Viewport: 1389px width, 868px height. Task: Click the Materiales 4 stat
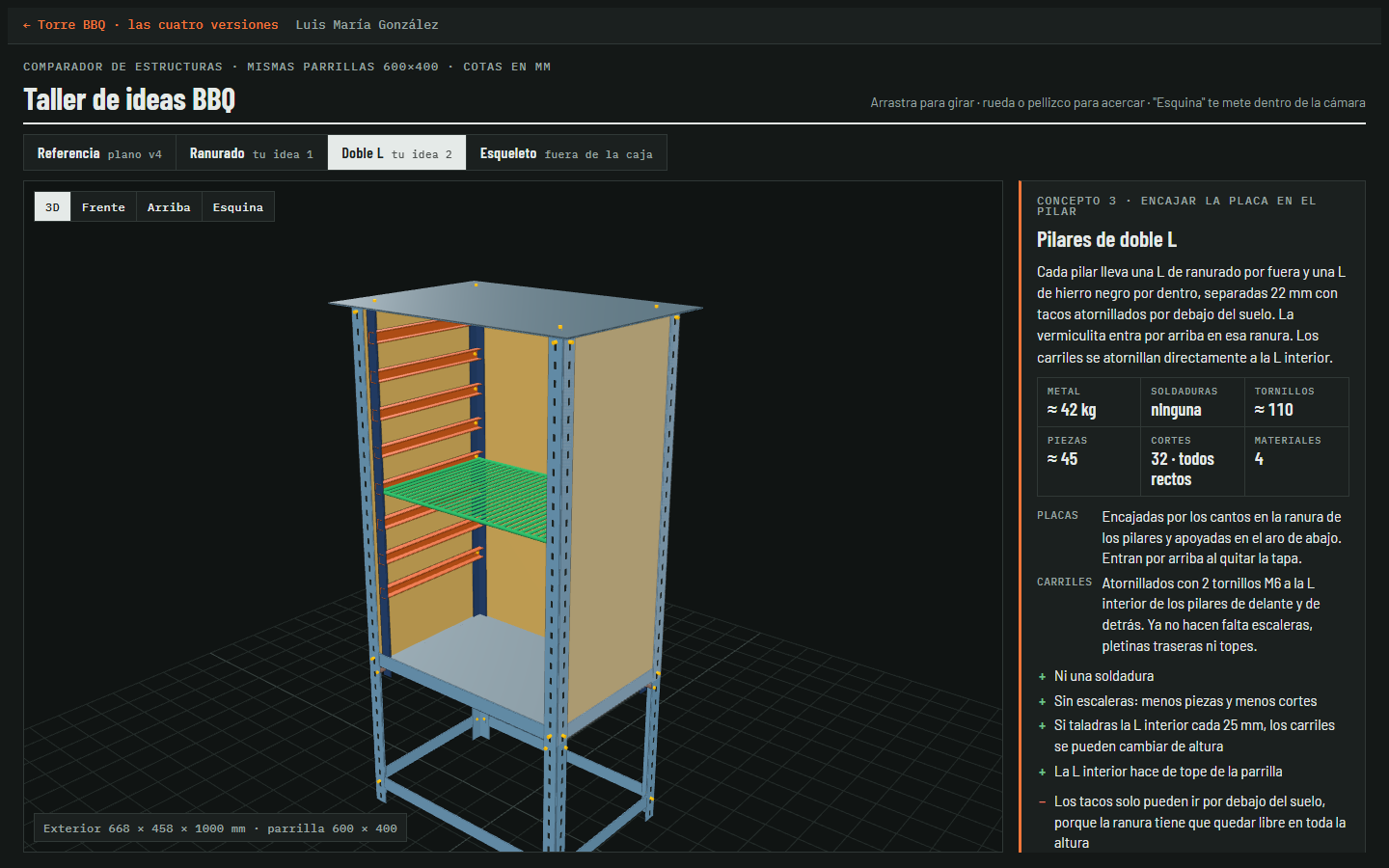1296,461
